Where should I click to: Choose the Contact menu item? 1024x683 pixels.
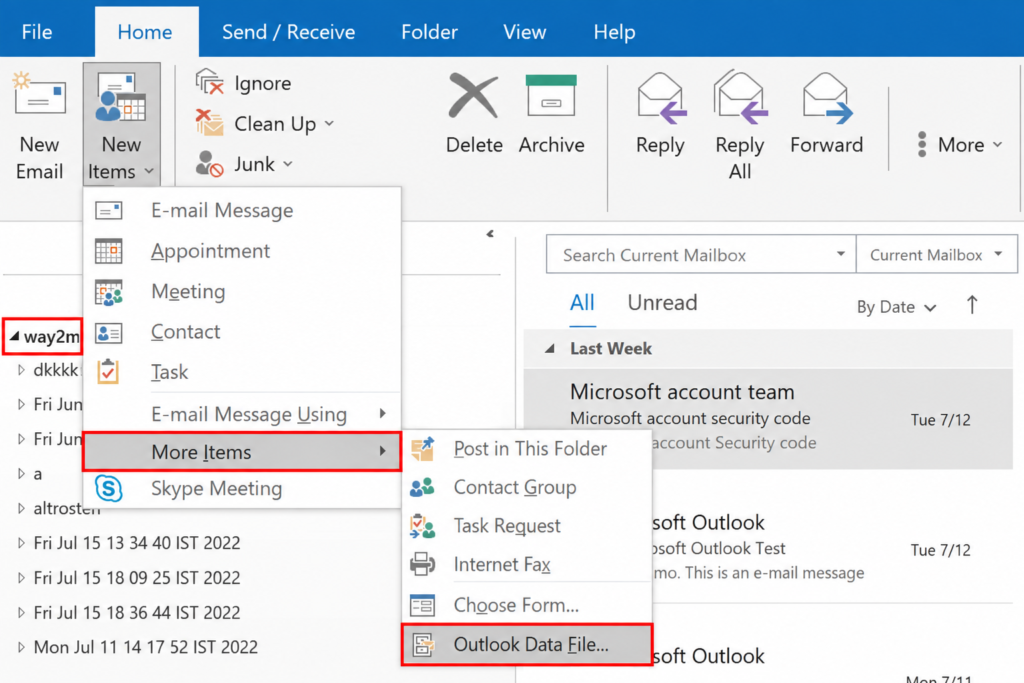tap(242, 332)
